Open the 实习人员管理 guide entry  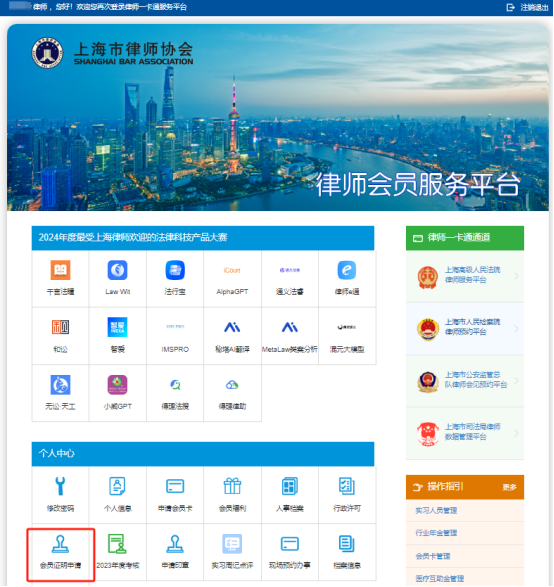point(436,510)
